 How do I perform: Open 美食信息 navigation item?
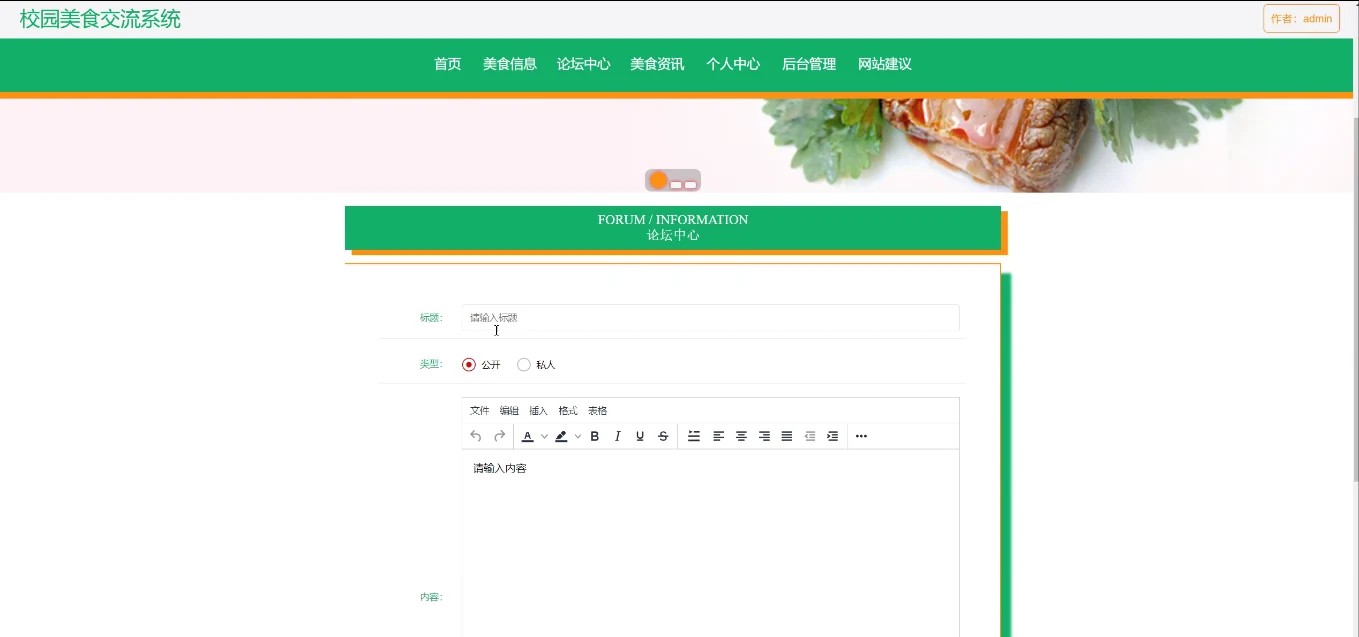[x=510, y=64]
